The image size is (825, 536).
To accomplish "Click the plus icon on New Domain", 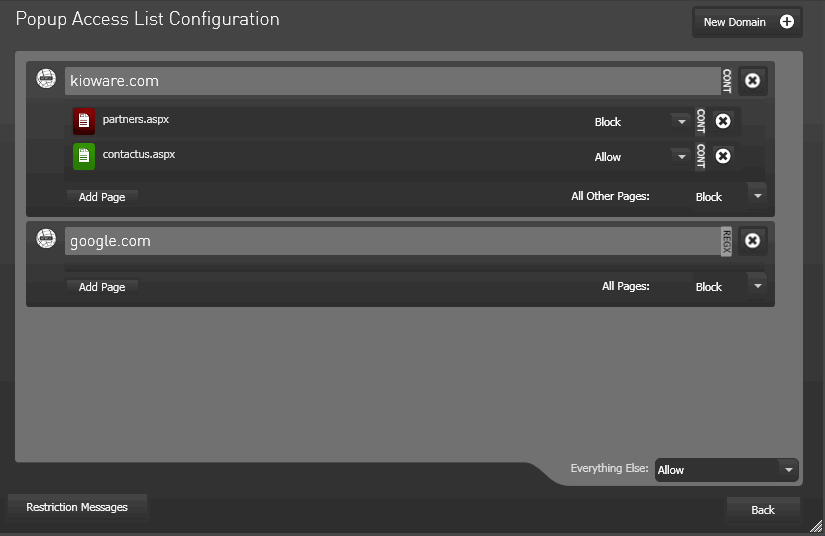I will (787, 22).
